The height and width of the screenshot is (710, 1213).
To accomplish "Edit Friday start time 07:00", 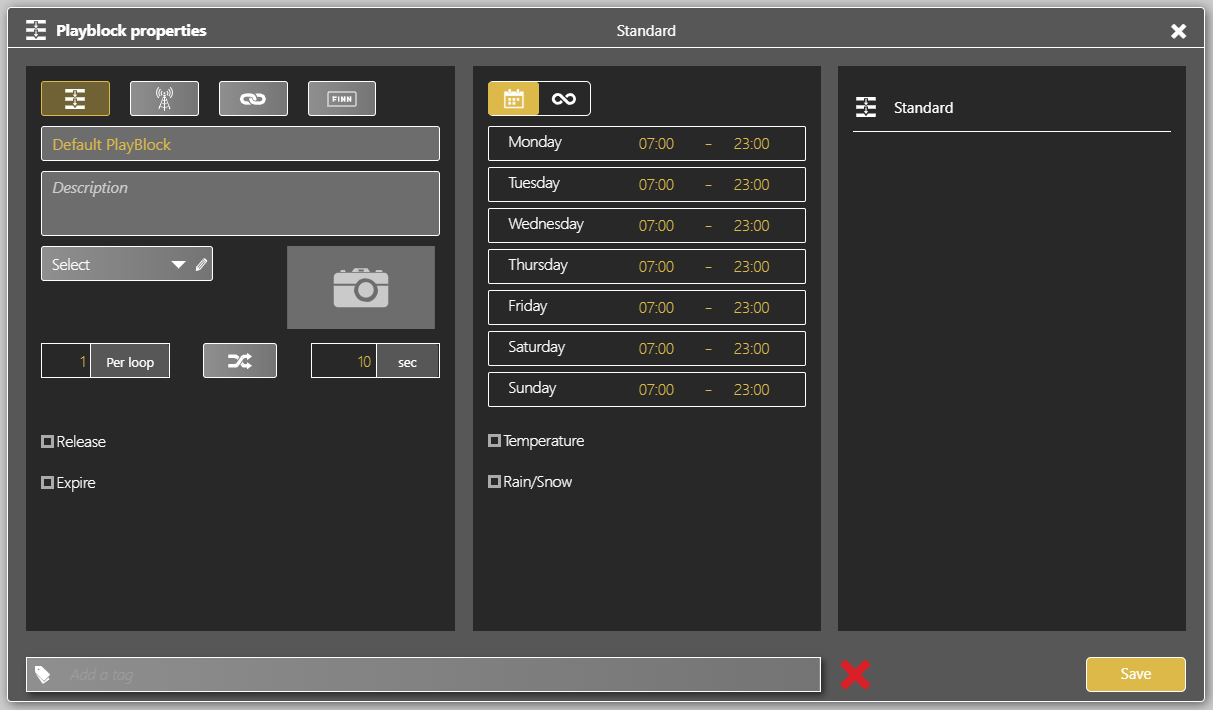I will [x=656, y=308].
